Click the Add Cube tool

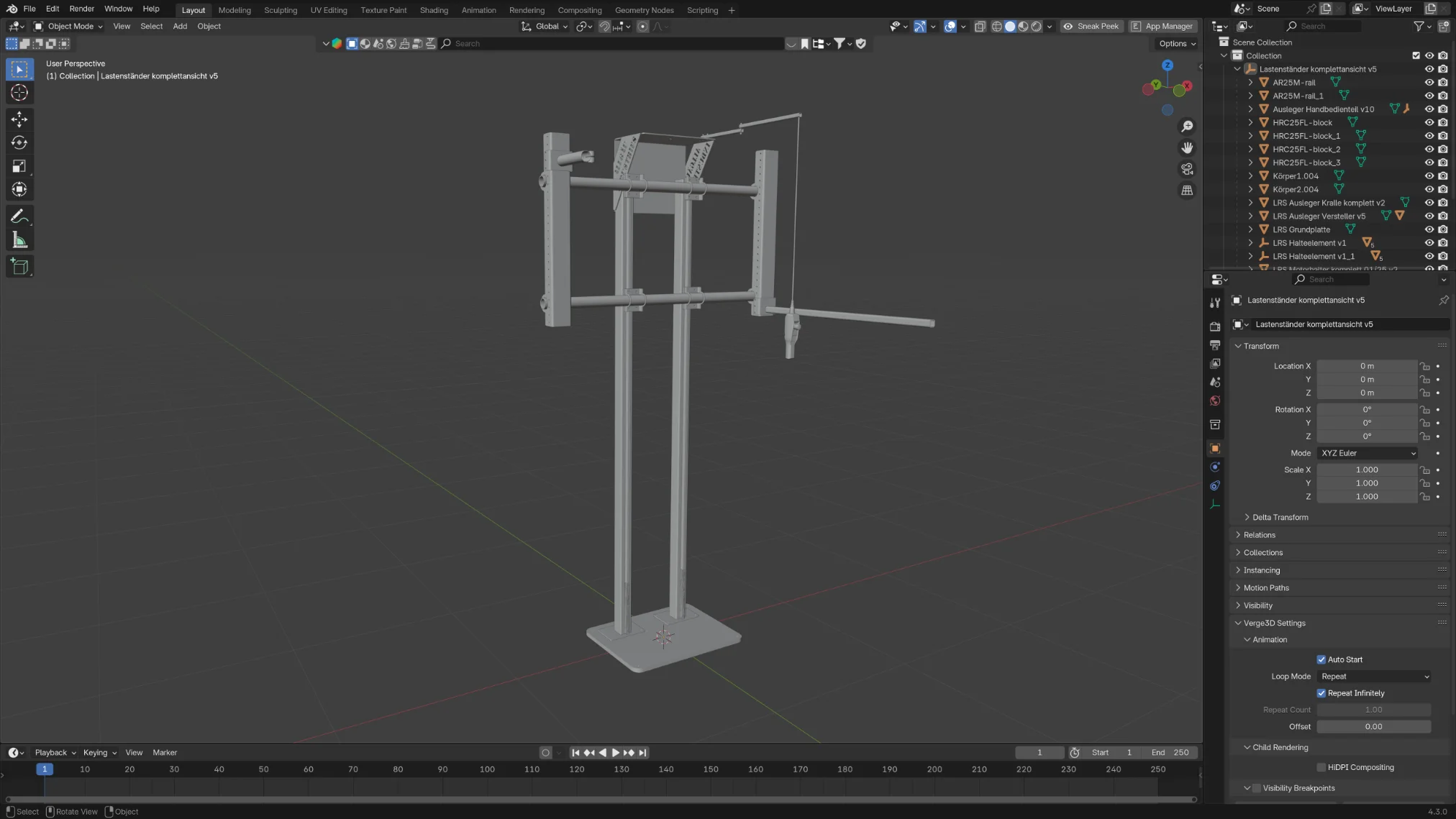coord(19,267)
